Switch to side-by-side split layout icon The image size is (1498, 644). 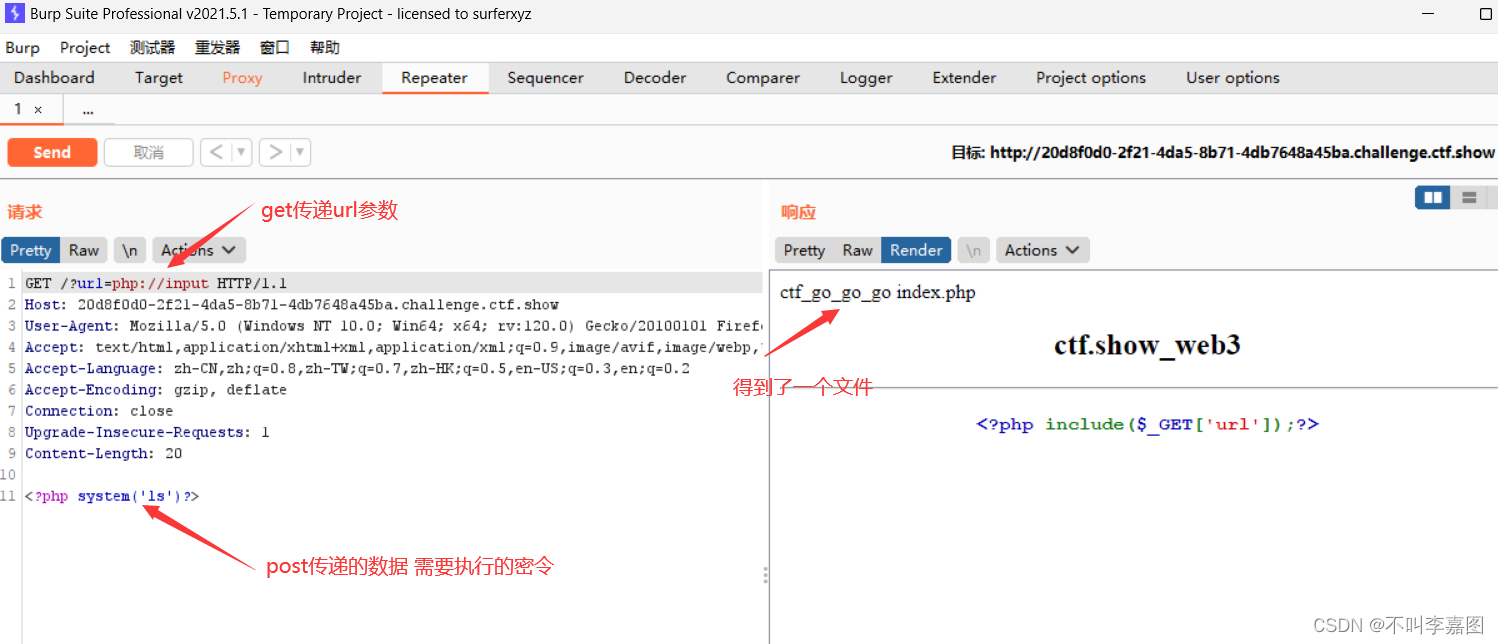point(1433,197)
